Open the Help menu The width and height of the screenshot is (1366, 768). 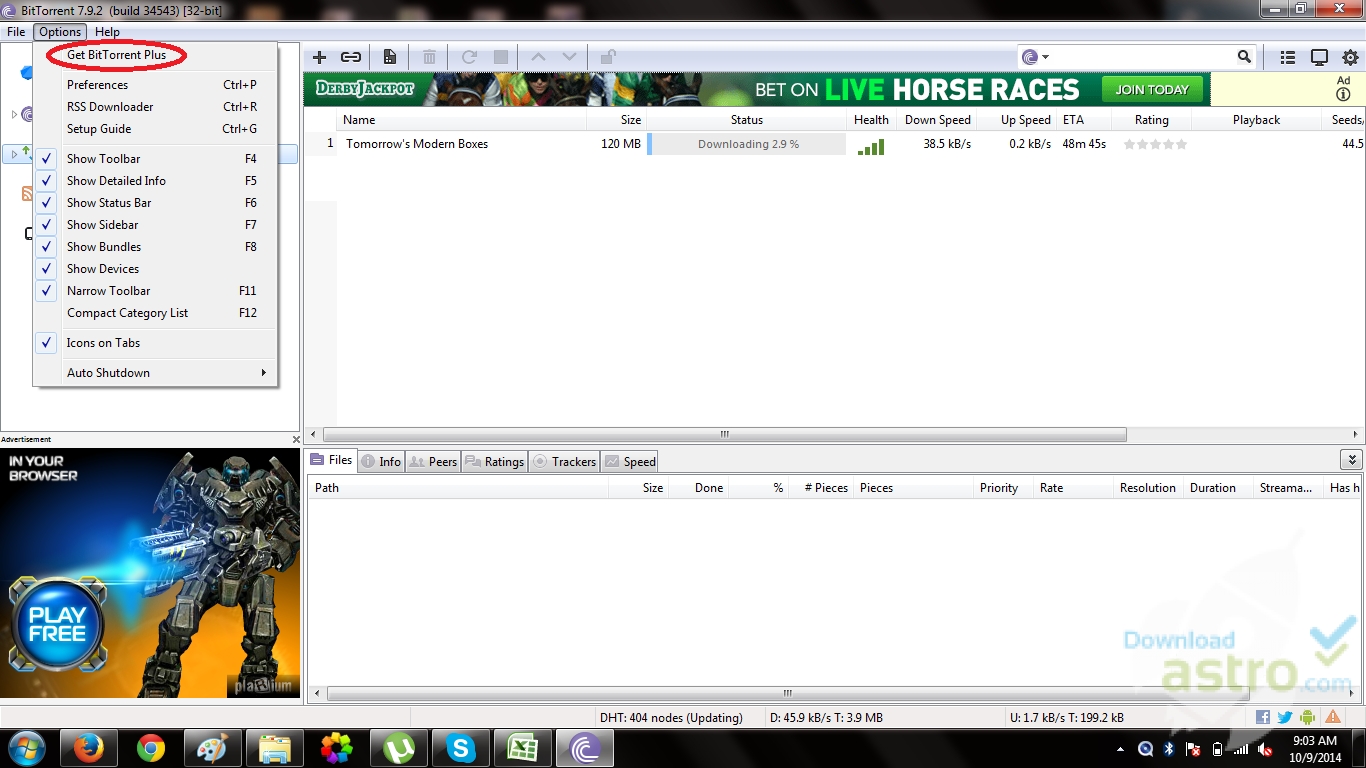point(107,32)
